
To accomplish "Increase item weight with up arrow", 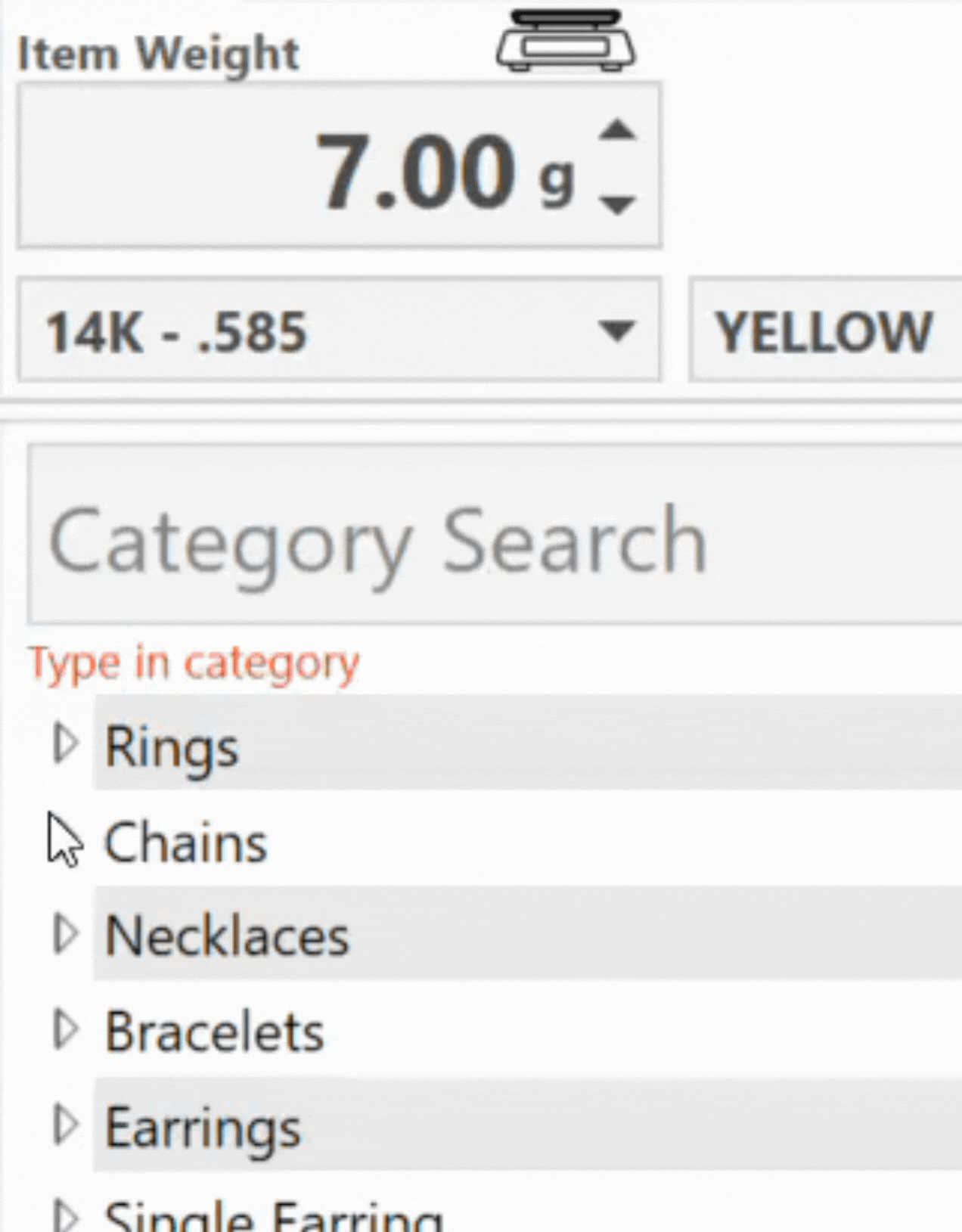I will coord(617,129).
